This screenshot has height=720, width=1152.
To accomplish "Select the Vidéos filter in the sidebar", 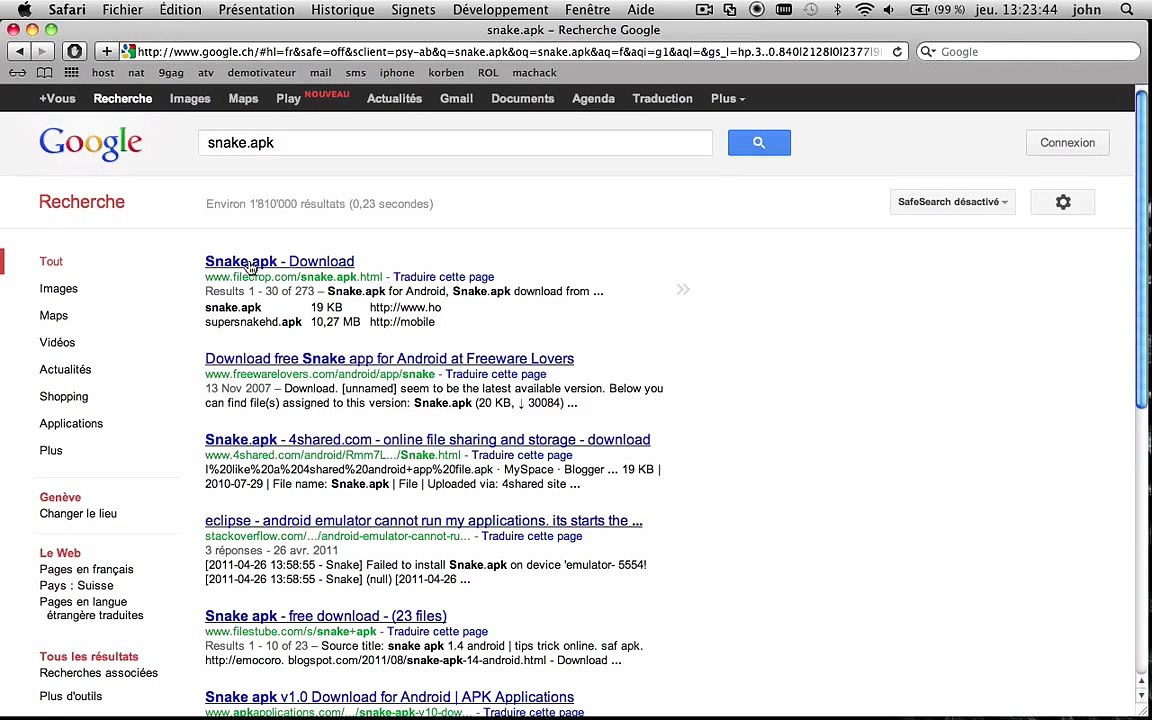I will click(57, 342).
